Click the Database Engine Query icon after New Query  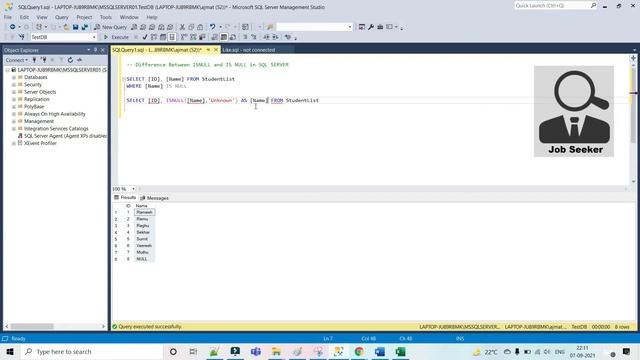134,27
